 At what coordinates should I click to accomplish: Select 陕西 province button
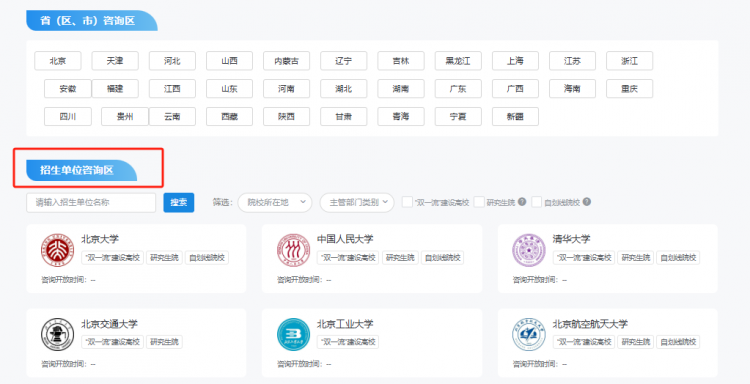(x=287, y=116)
